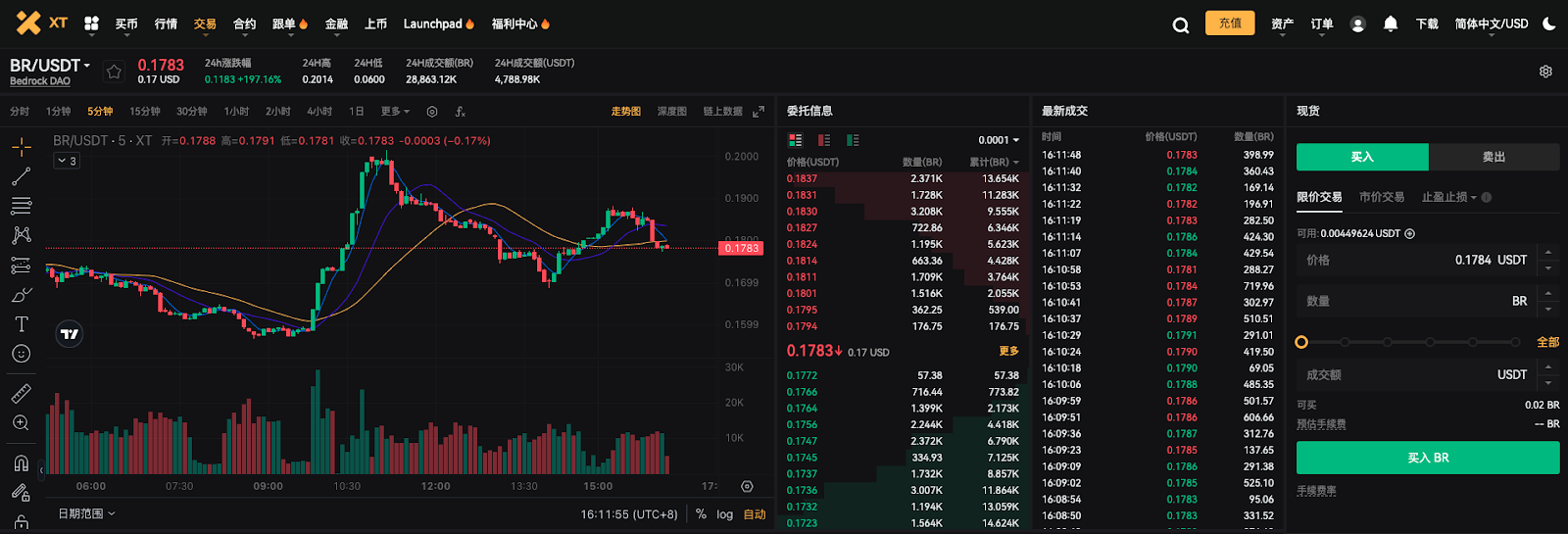Open notifications bell
1568x534 pixels.
pos(1390,24)
